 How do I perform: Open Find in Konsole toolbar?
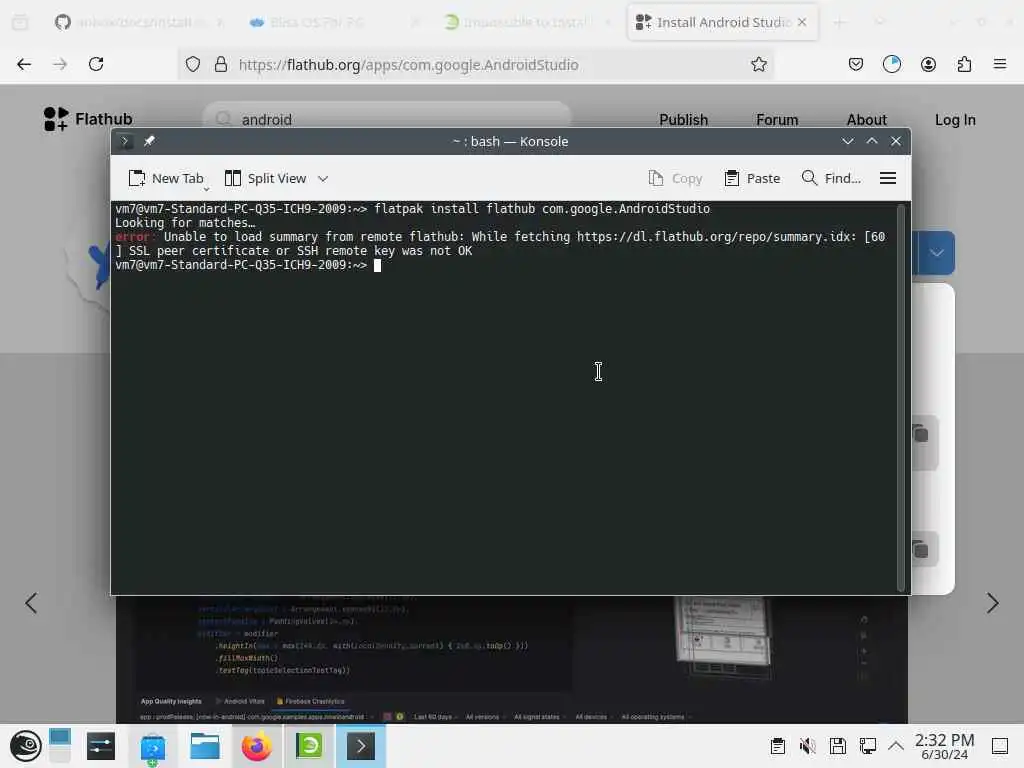(x=831, y=178)
